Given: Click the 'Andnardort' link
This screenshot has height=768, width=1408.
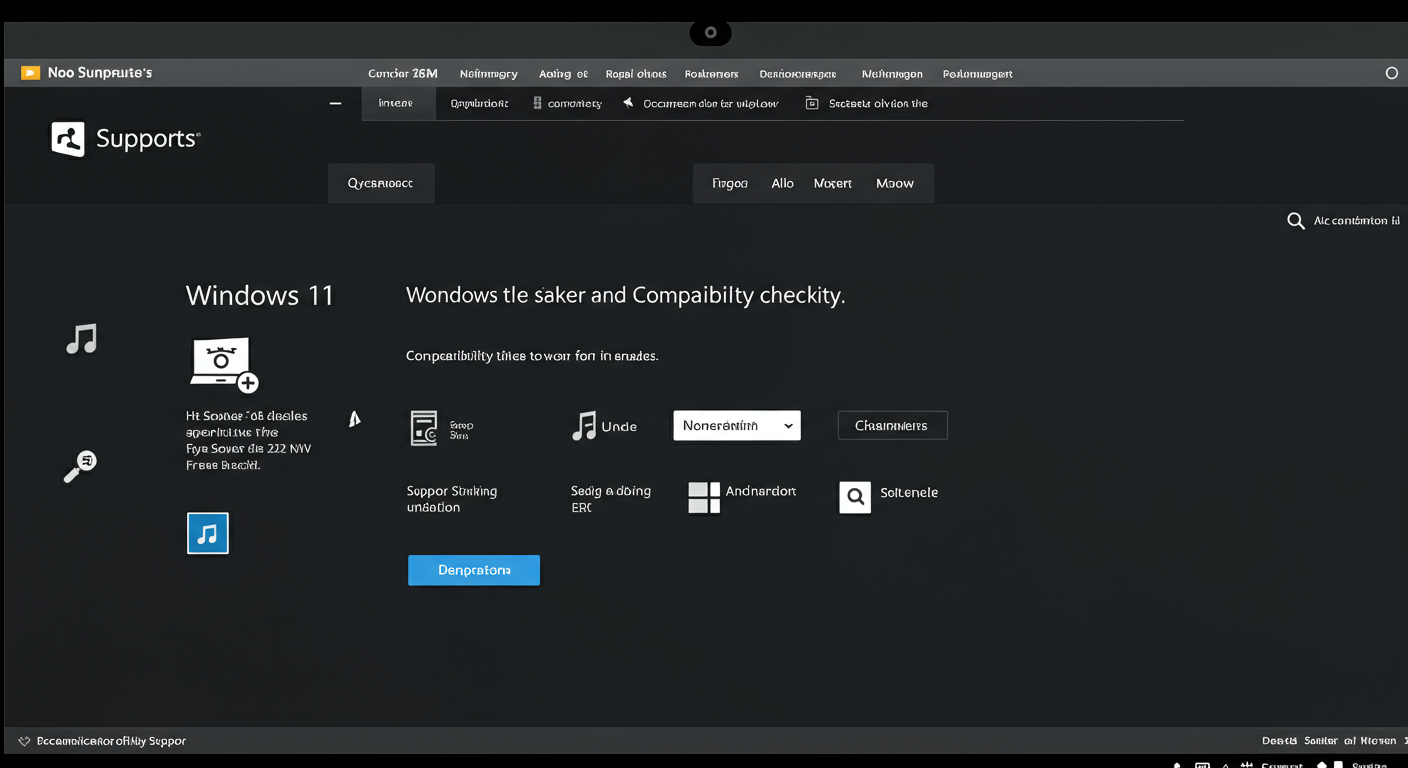Looking at the screenshot, I should 761,491.
